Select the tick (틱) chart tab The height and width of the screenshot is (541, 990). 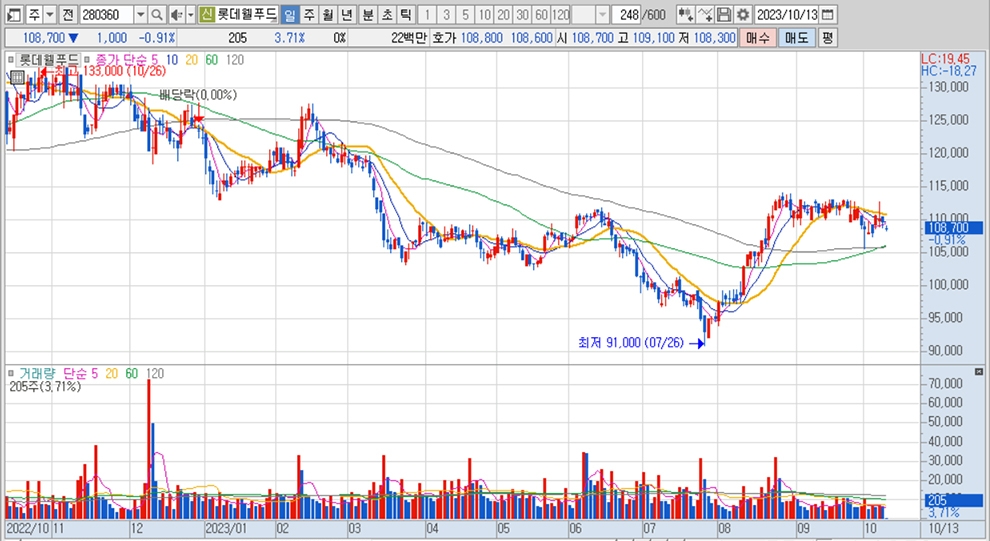tap(404, 15)
